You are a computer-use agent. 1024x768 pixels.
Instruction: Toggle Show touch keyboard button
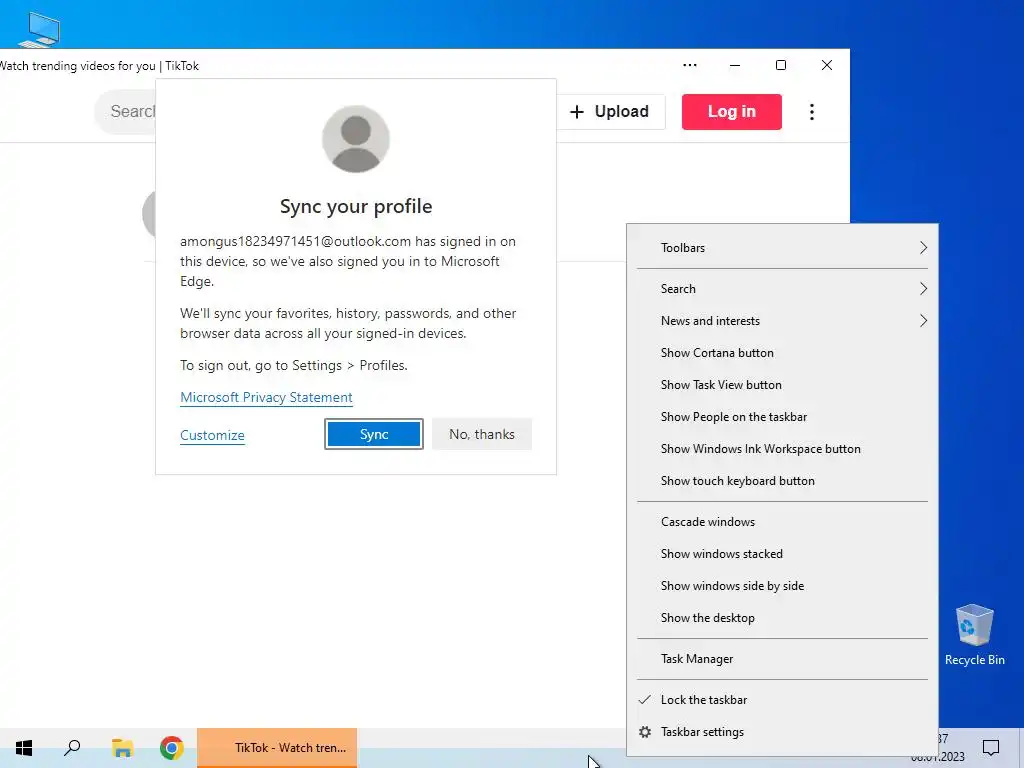[782, 481]
